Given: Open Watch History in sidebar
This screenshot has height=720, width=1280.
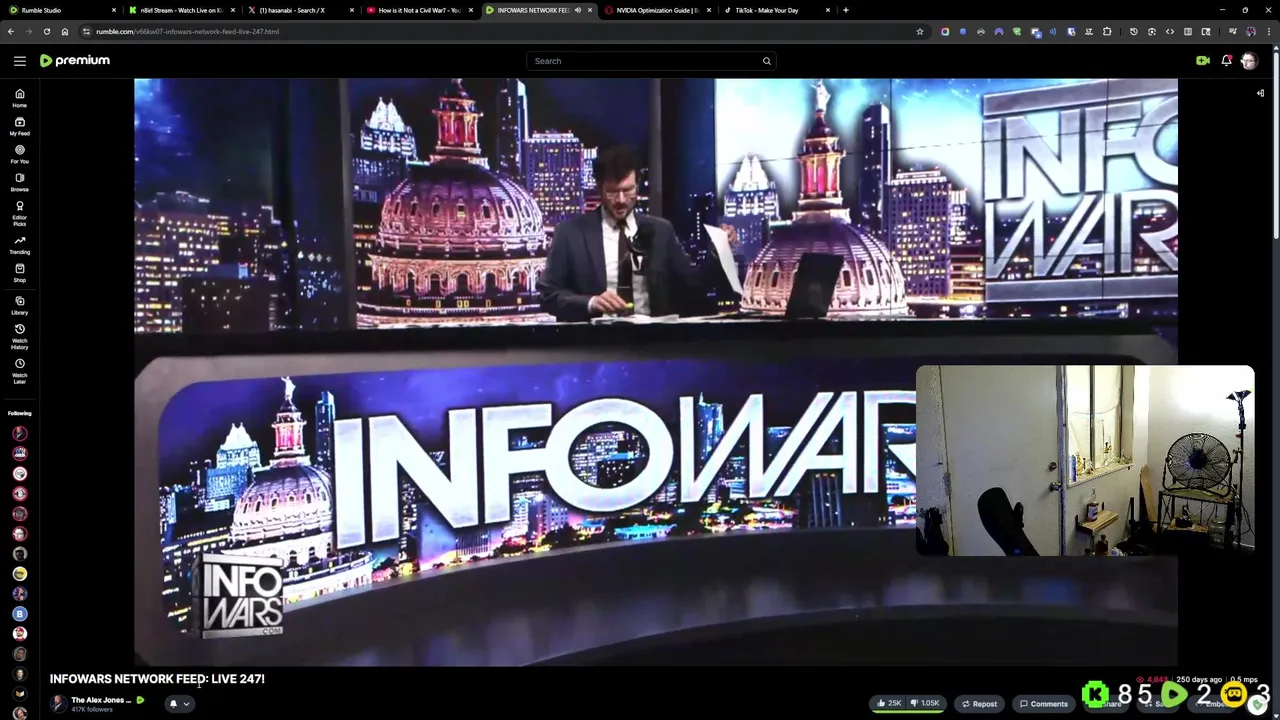Looking at the screenshot, I should coord(19,336).
